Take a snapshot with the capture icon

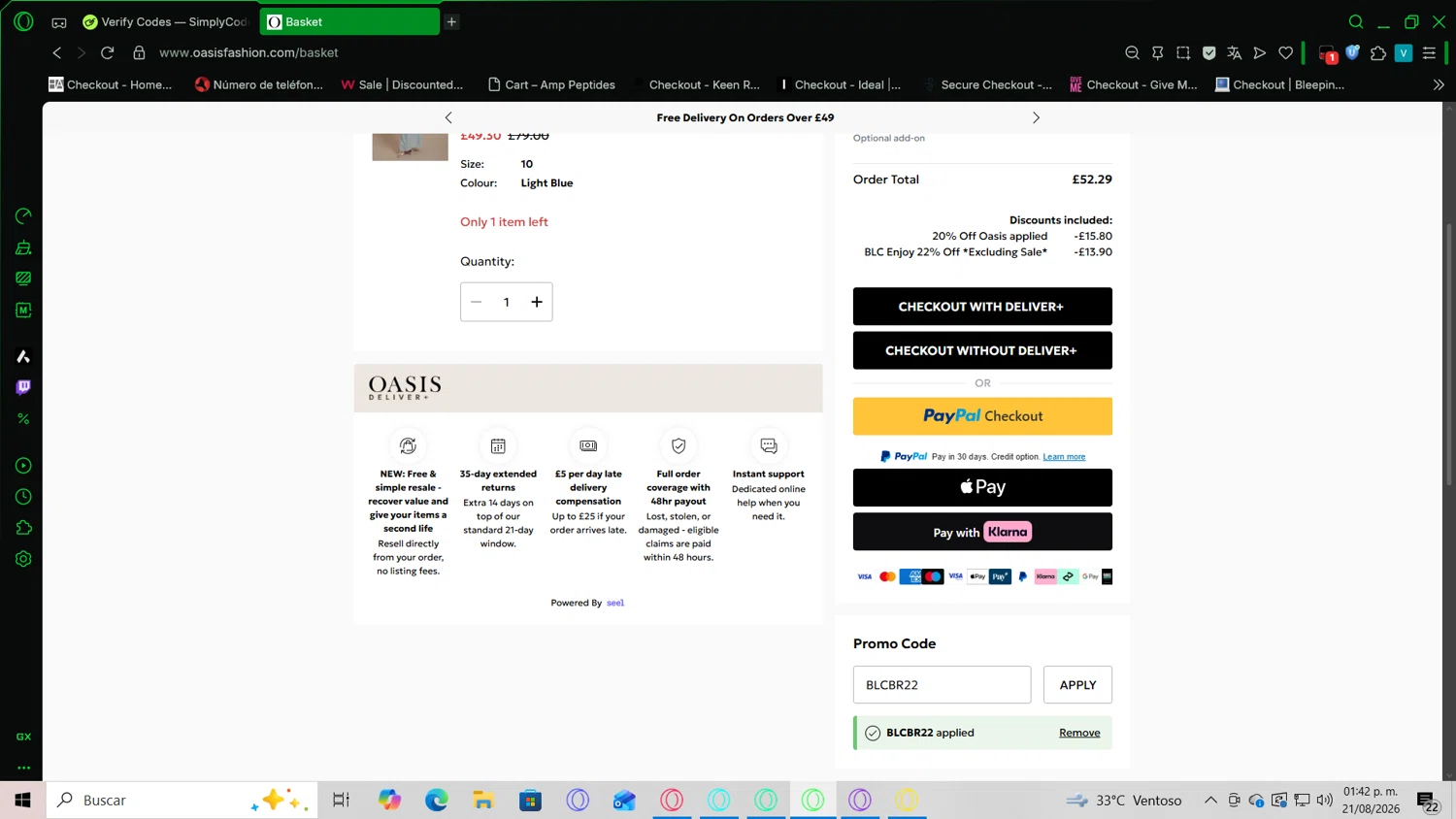(x=1183, y=53)
